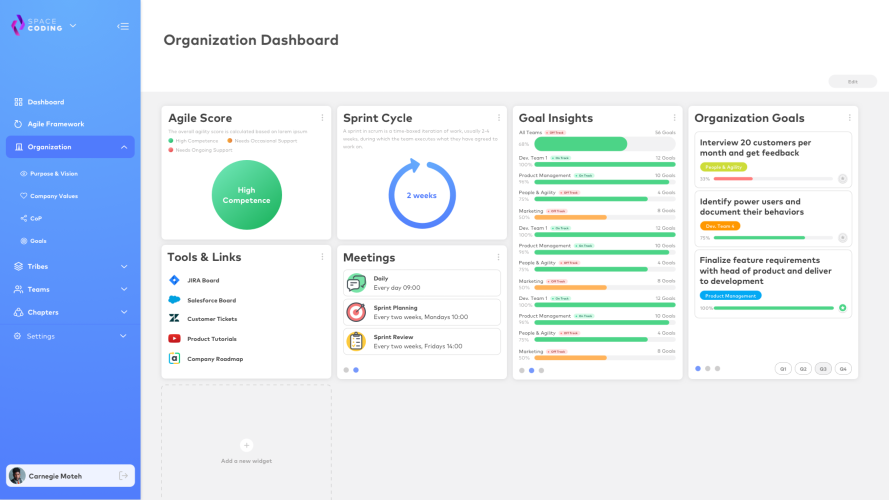
Task: Collapse the Organization section chevron
Action: pyautogui.click(x=124, y=147)
